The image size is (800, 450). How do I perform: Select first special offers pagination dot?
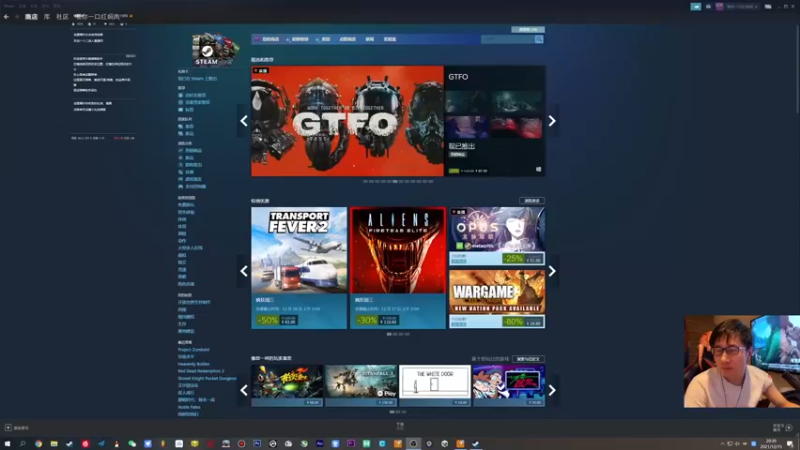(389, 334)
